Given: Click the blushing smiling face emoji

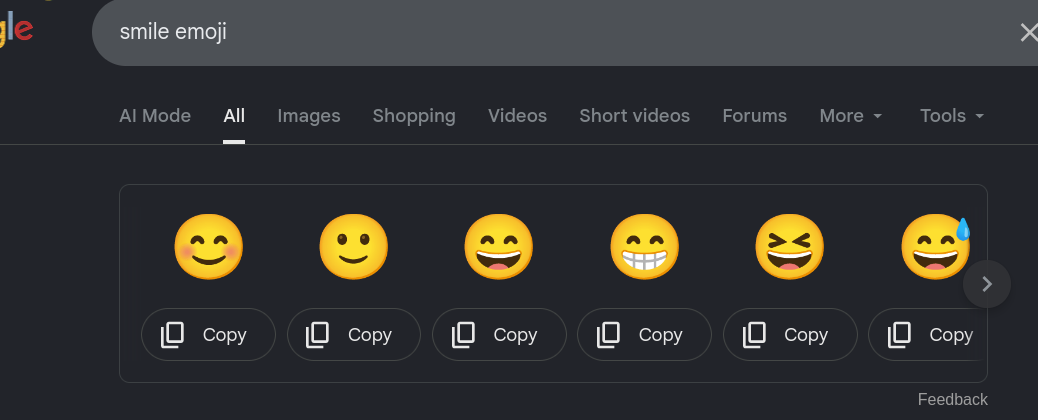Looking at the screenshot, I should point(209,247).
